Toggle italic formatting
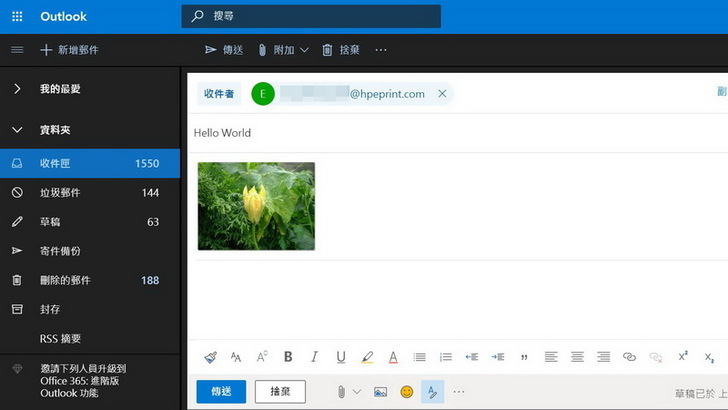 [x=314, y=357]
